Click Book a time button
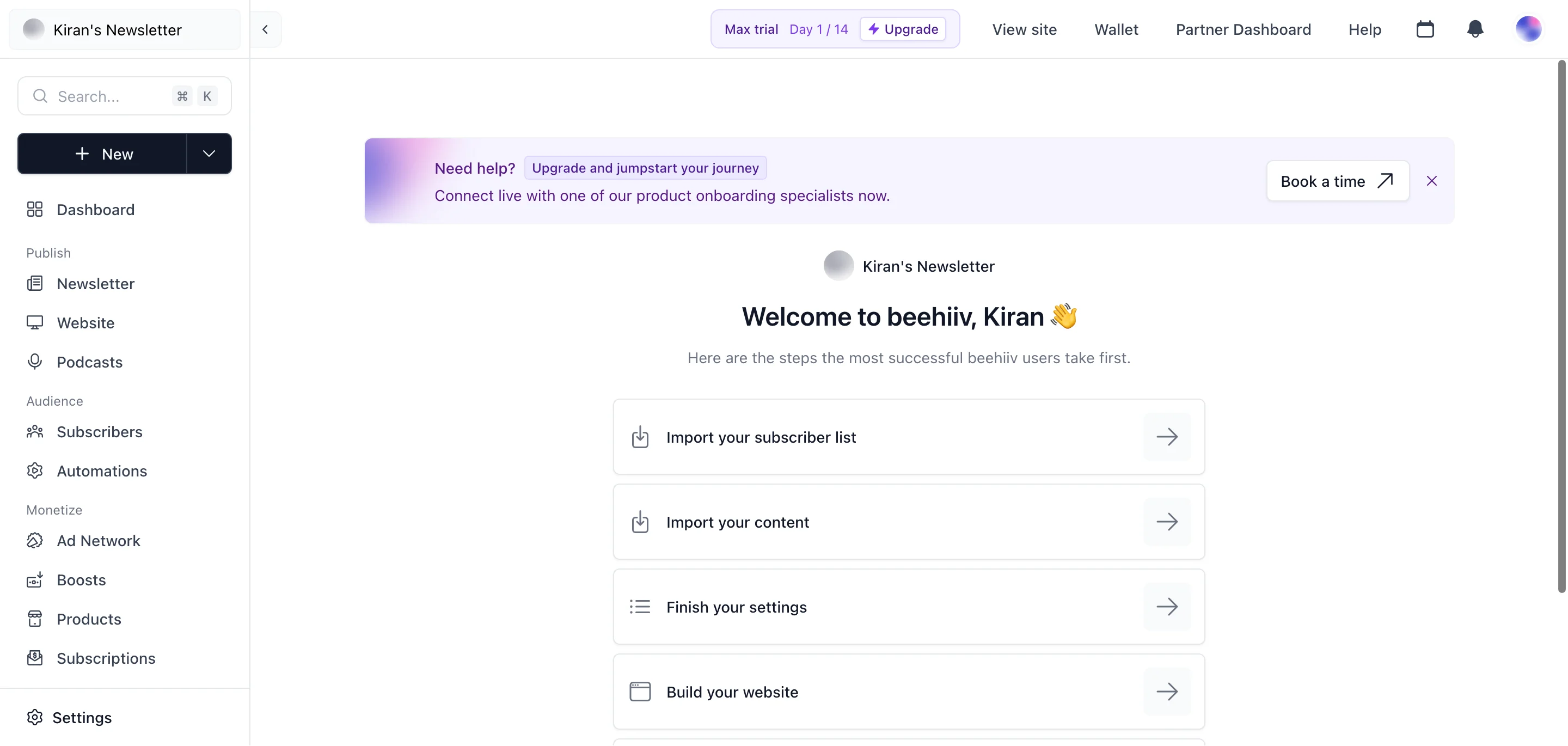Image resolution: width=1568 pixels, height=746 pixels. click(1337, 181)
